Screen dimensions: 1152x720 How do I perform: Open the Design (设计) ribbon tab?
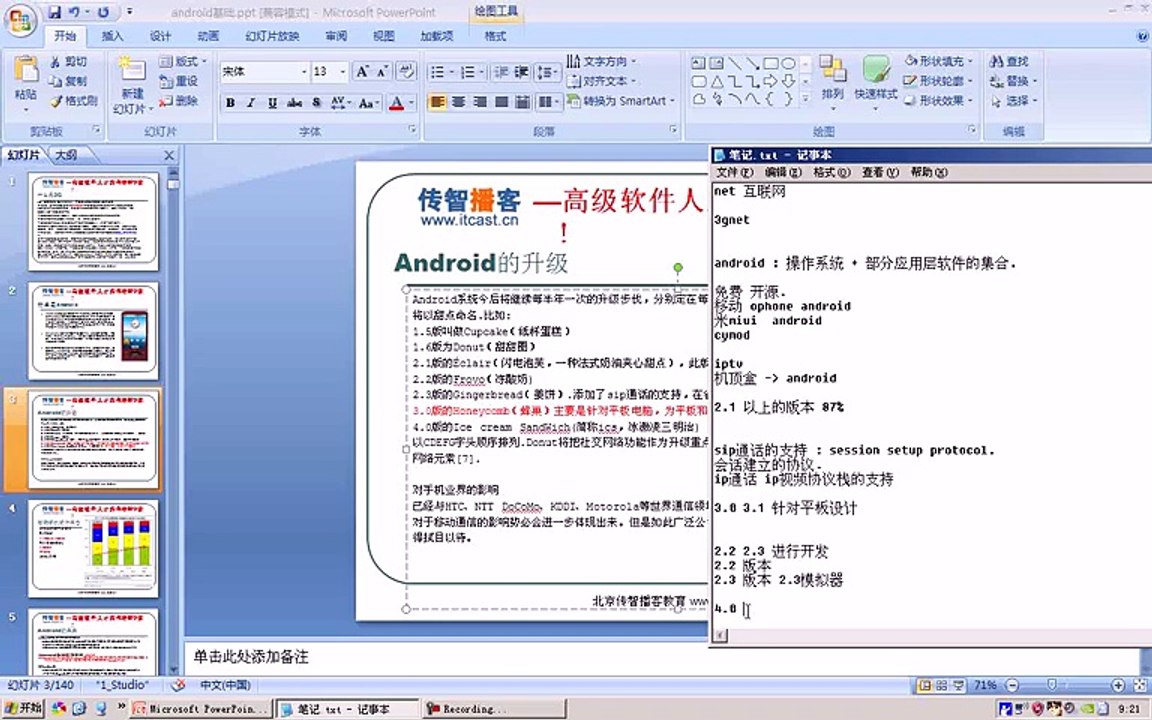159,36
